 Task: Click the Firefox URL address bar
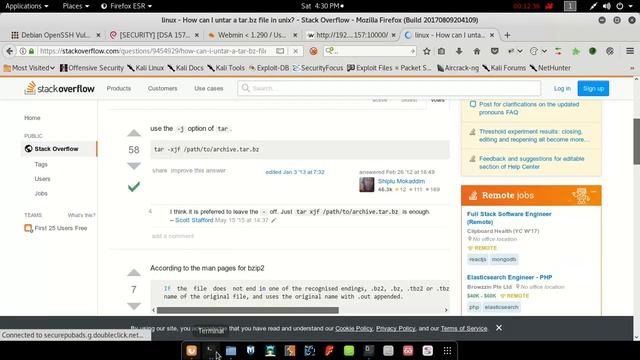(x=153, y=51)
